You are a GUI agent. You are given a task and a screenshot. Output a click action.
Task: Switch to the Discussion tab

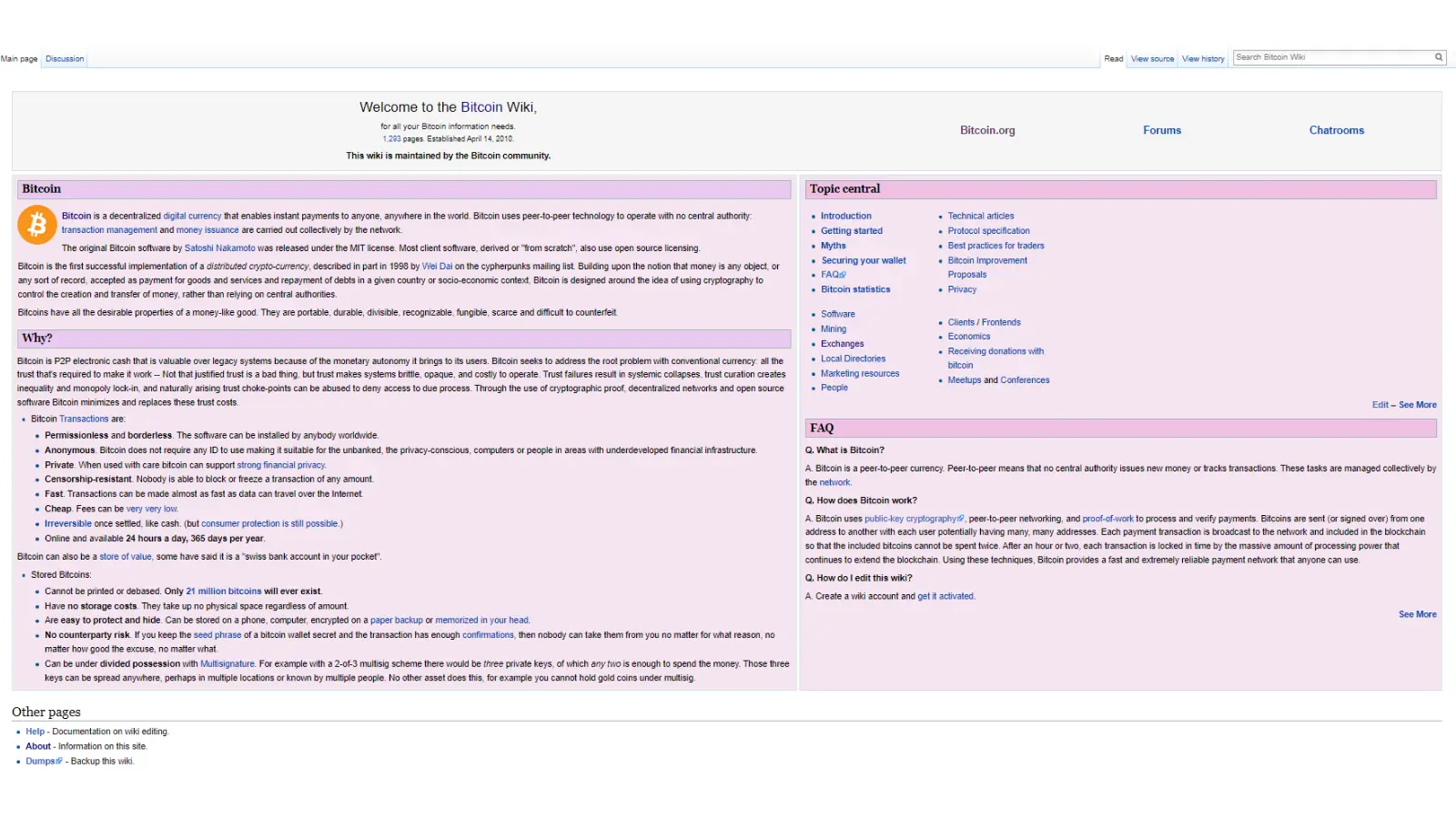pyautogui.click(x=65, y=59)
